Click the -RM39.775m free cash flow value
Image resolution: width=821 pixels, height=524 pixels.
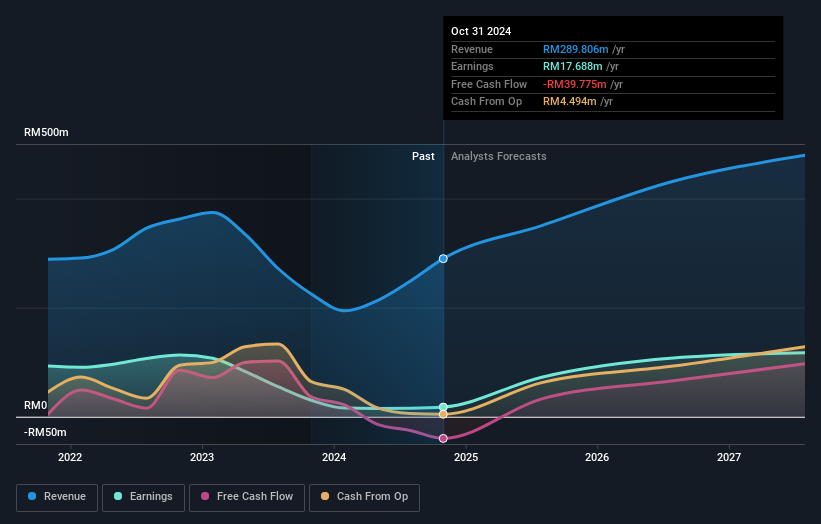pyautogui.click(x=574, y=84)
